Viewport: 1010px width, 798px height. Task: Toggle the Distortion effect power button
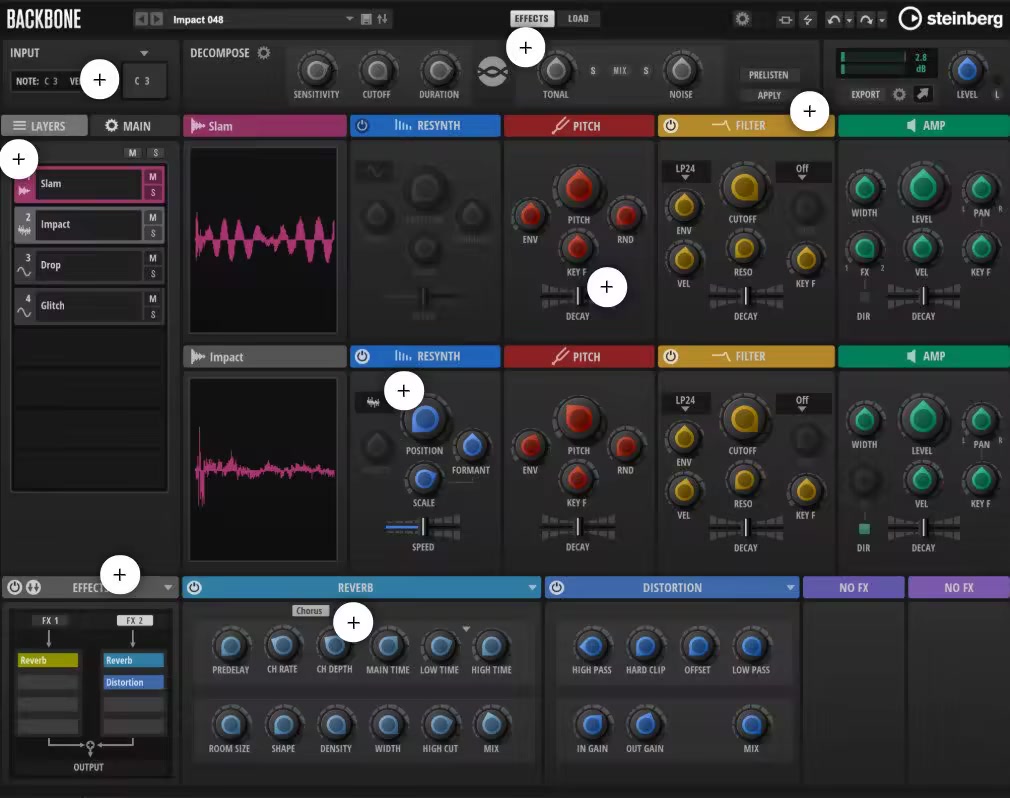tap(557, 587)
